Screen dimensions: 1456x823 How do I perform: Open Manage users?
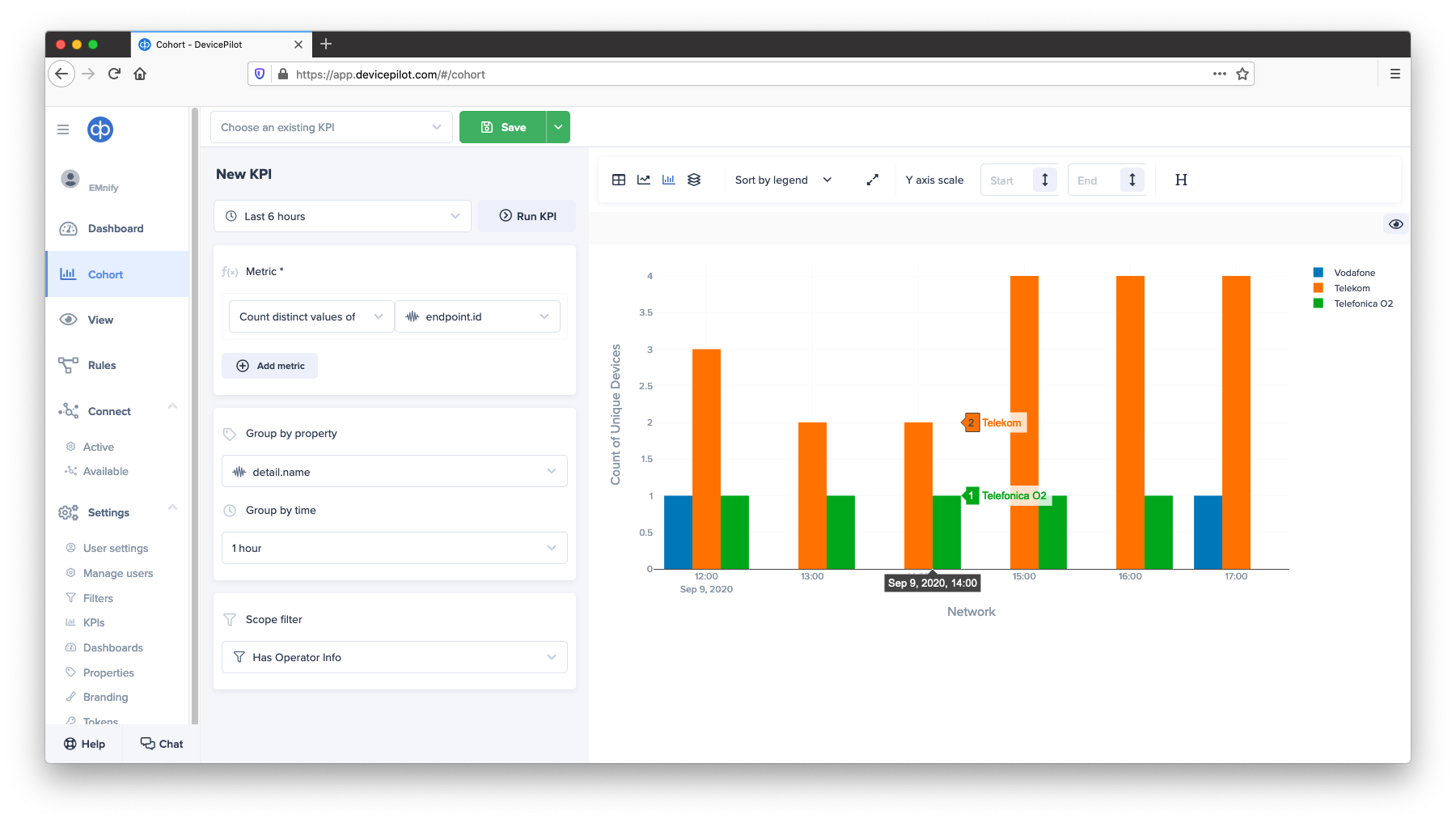click(117, 573)
